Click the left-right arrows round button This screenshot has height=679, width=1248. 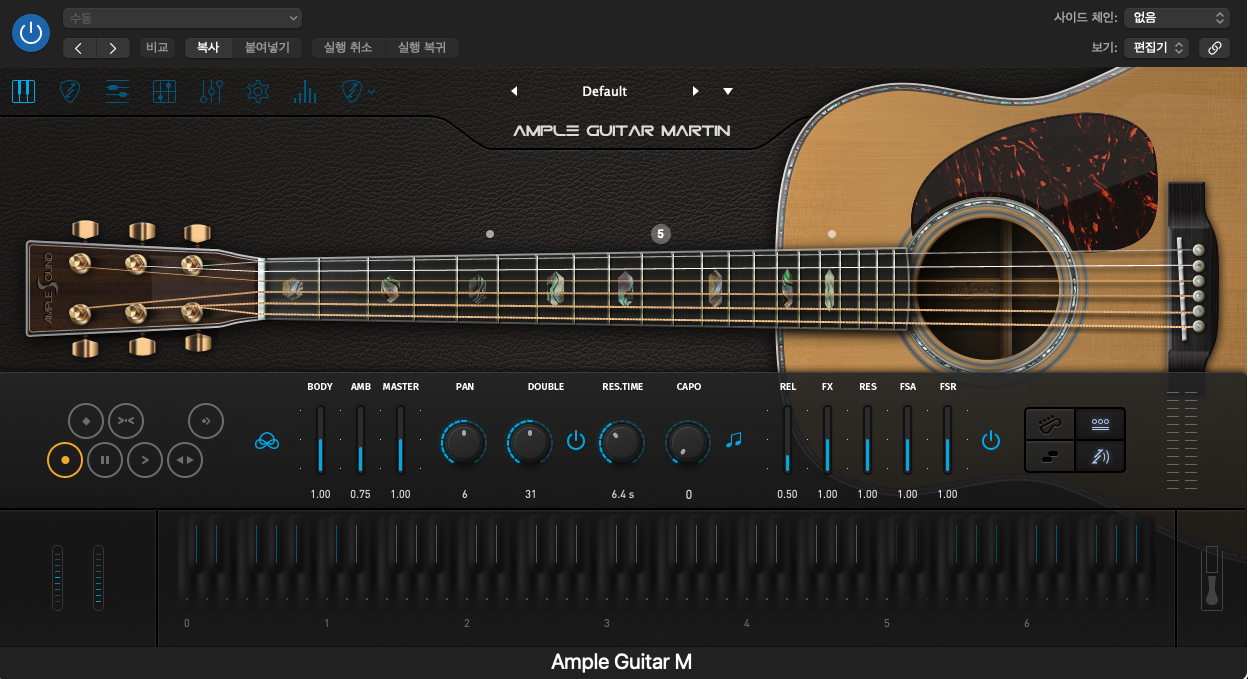[185, 460]
